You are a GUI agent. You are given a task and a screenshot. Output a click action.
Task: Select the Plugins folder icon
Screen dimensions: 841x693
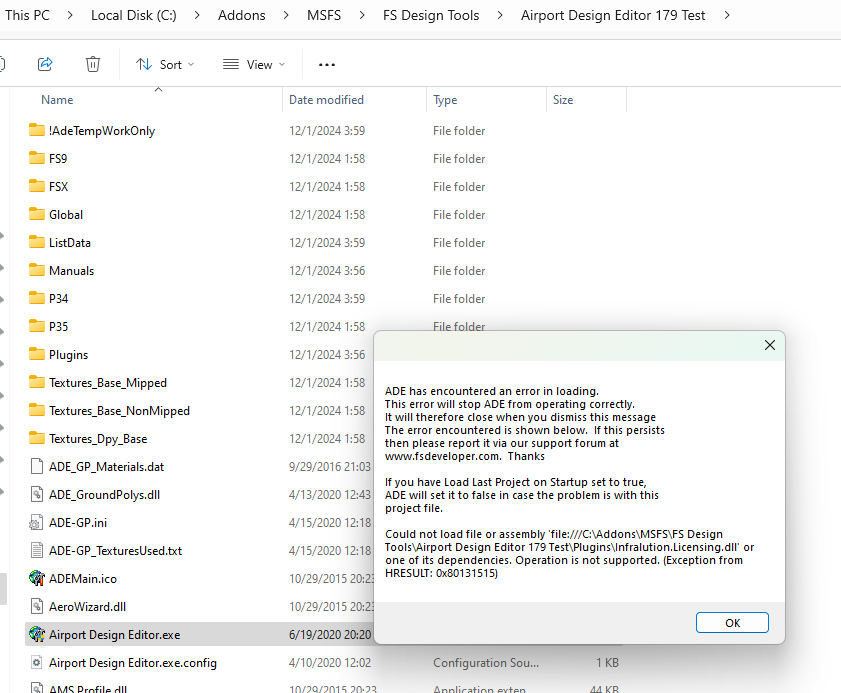[36, 355]
